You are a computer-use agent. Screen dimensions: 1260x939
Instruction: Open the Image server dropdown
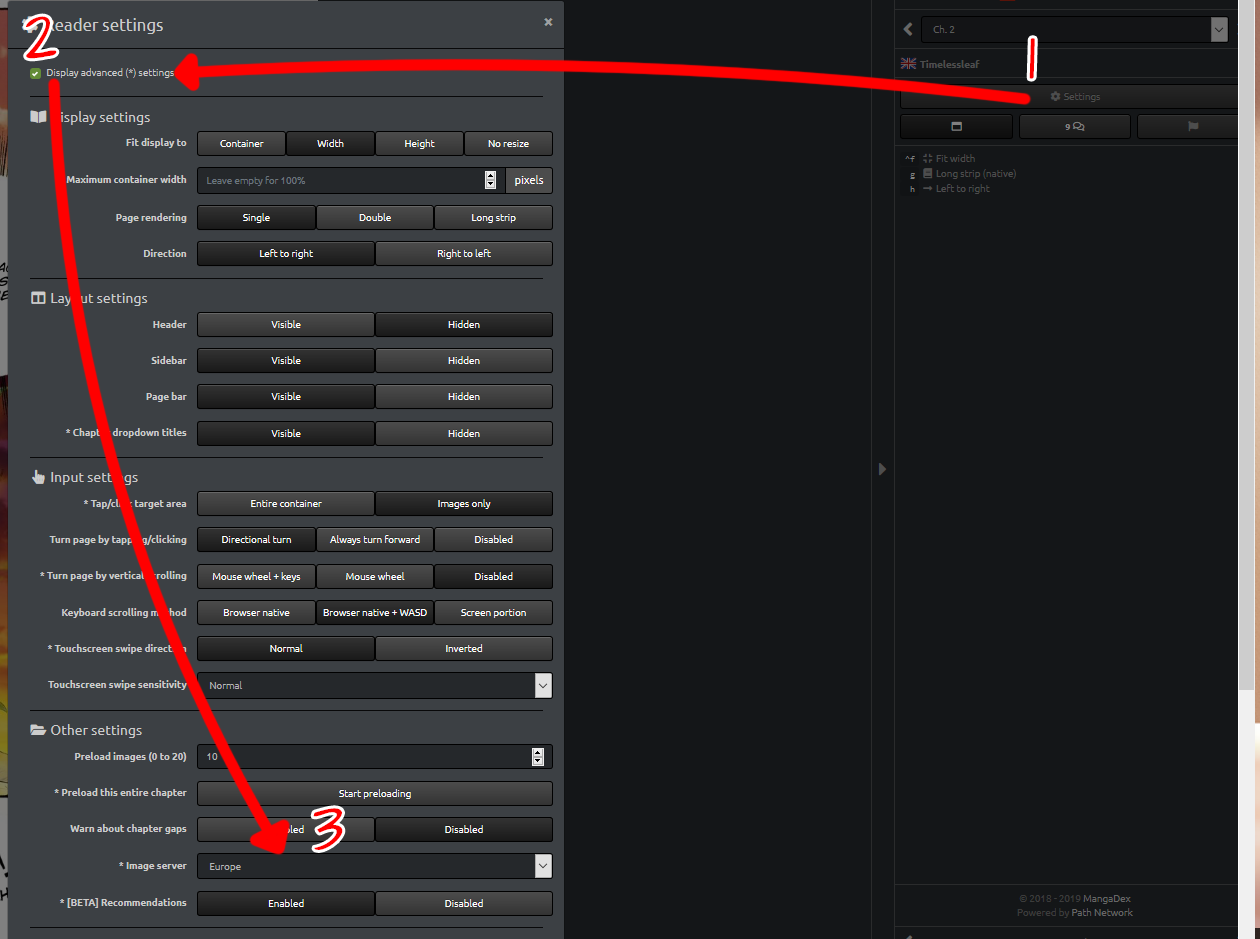[375, 866]
